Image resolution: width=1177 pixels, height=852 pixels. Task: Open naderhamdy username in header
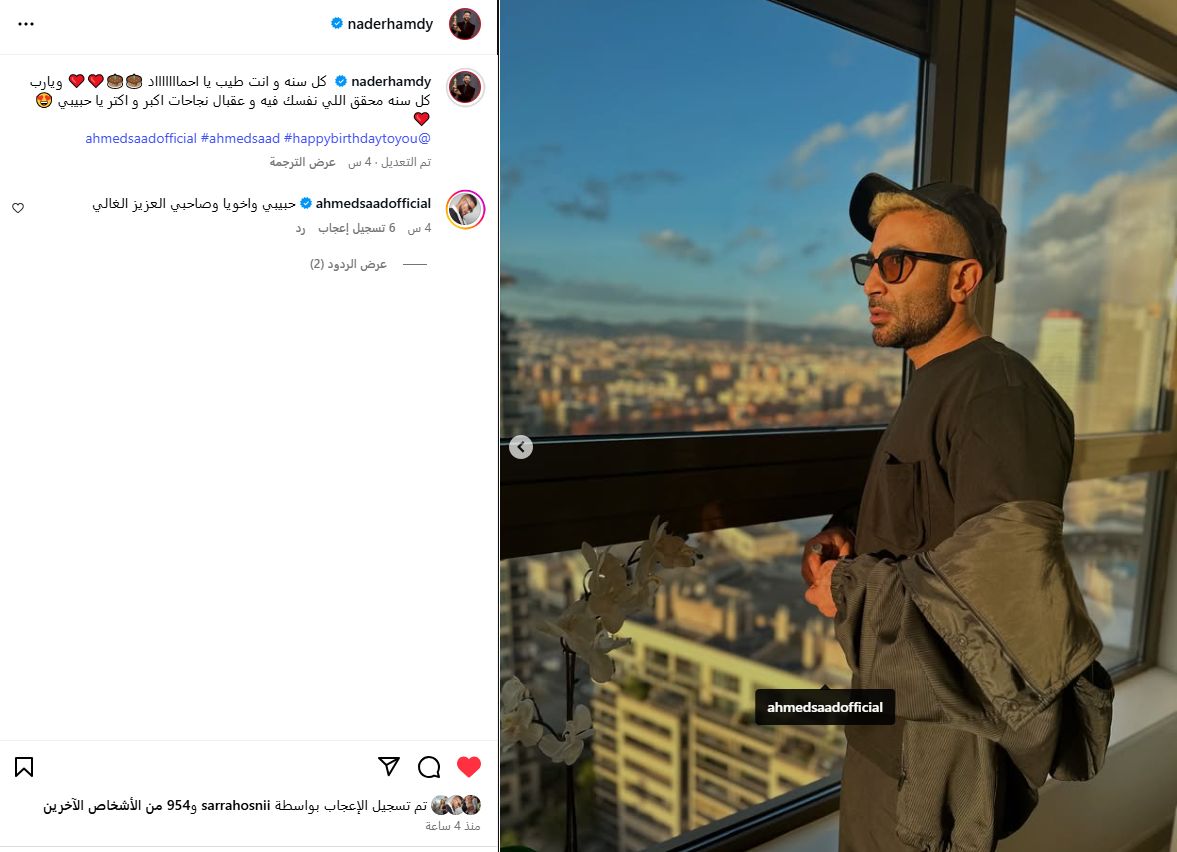point(390,24)
